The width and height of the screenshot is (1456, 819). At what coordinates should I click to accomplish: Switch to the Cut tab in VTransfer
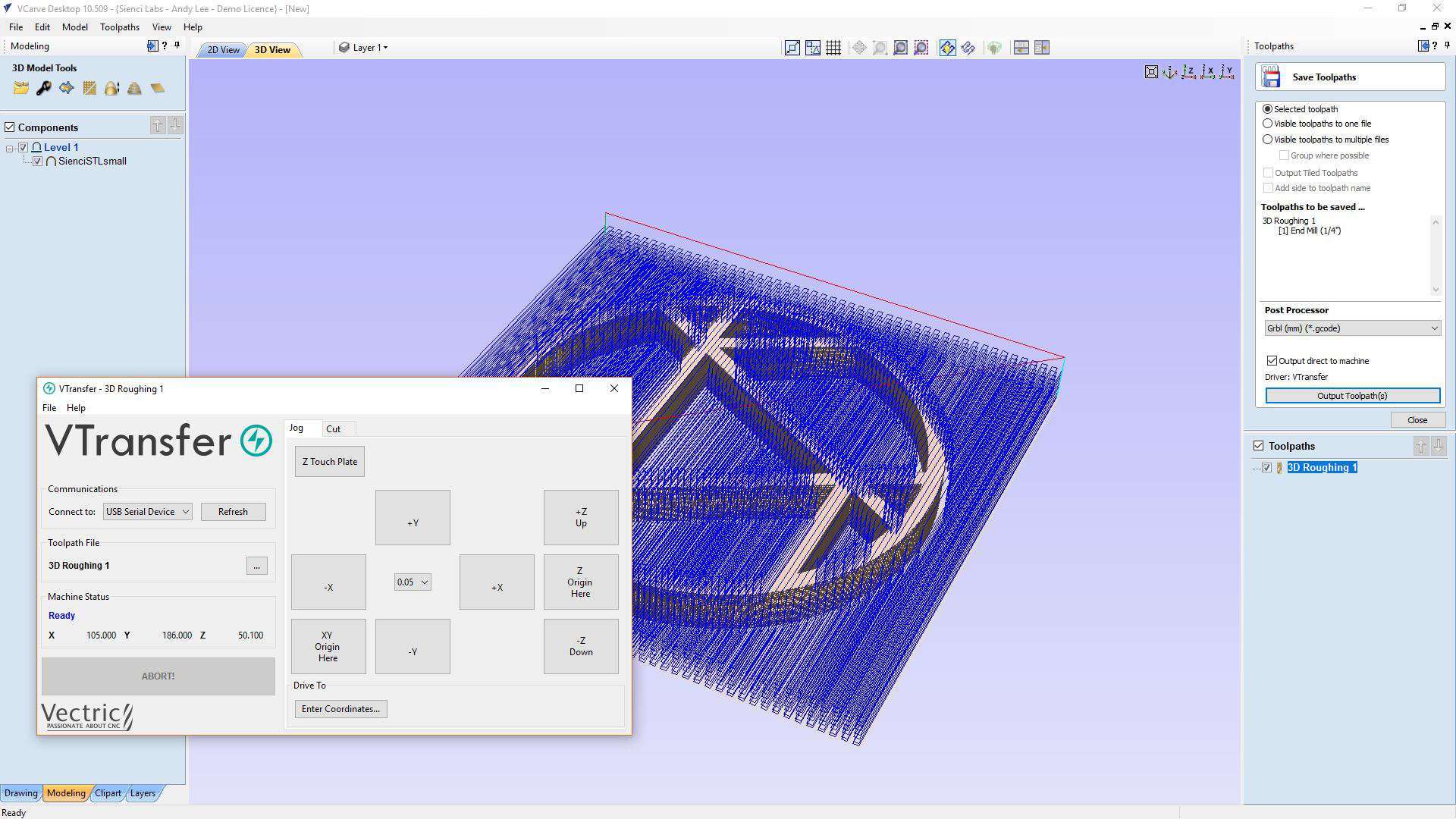333,429
